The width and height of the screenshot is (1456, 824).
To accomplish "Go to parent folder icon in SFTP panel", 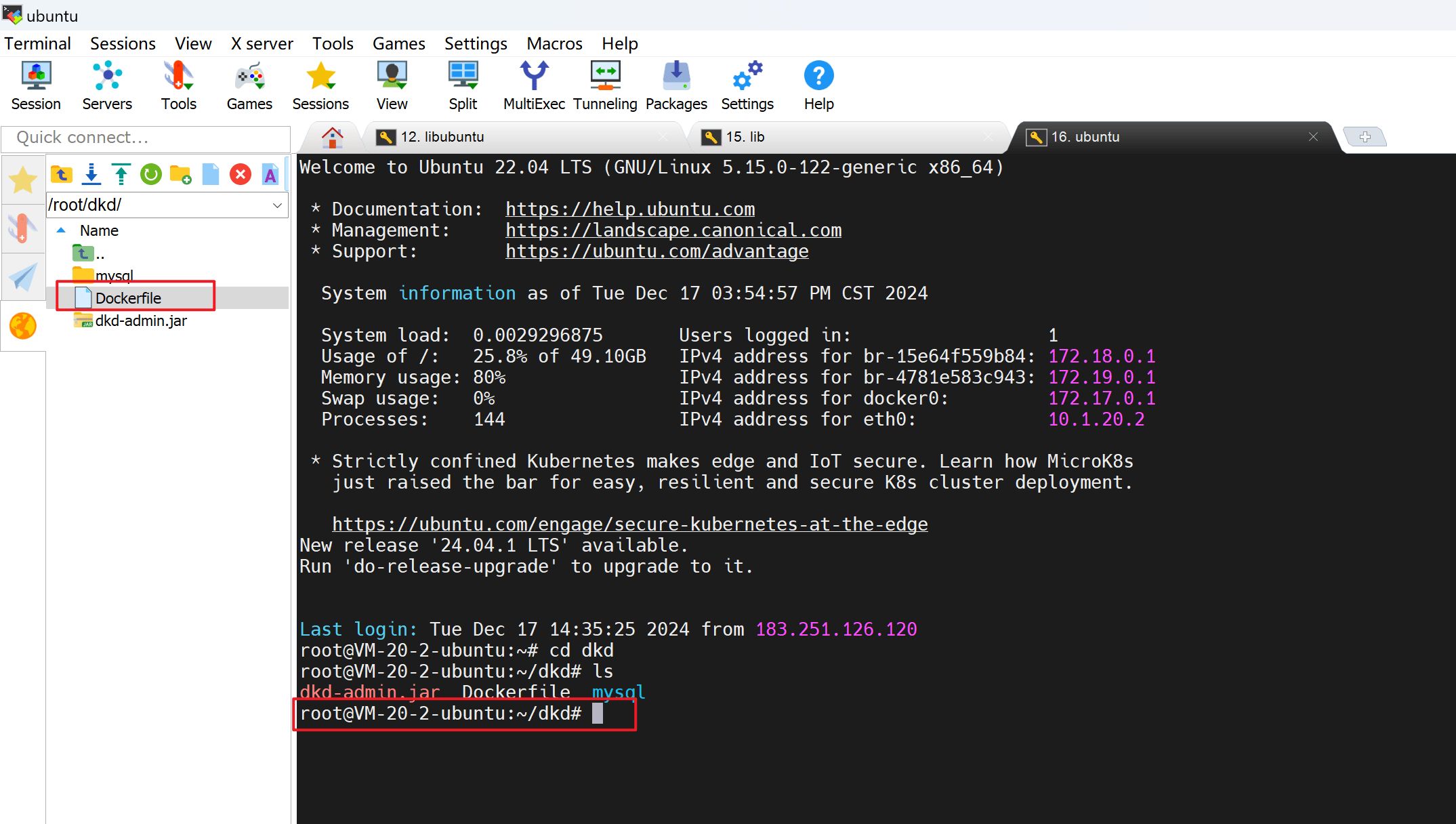I will click(62, 175).
